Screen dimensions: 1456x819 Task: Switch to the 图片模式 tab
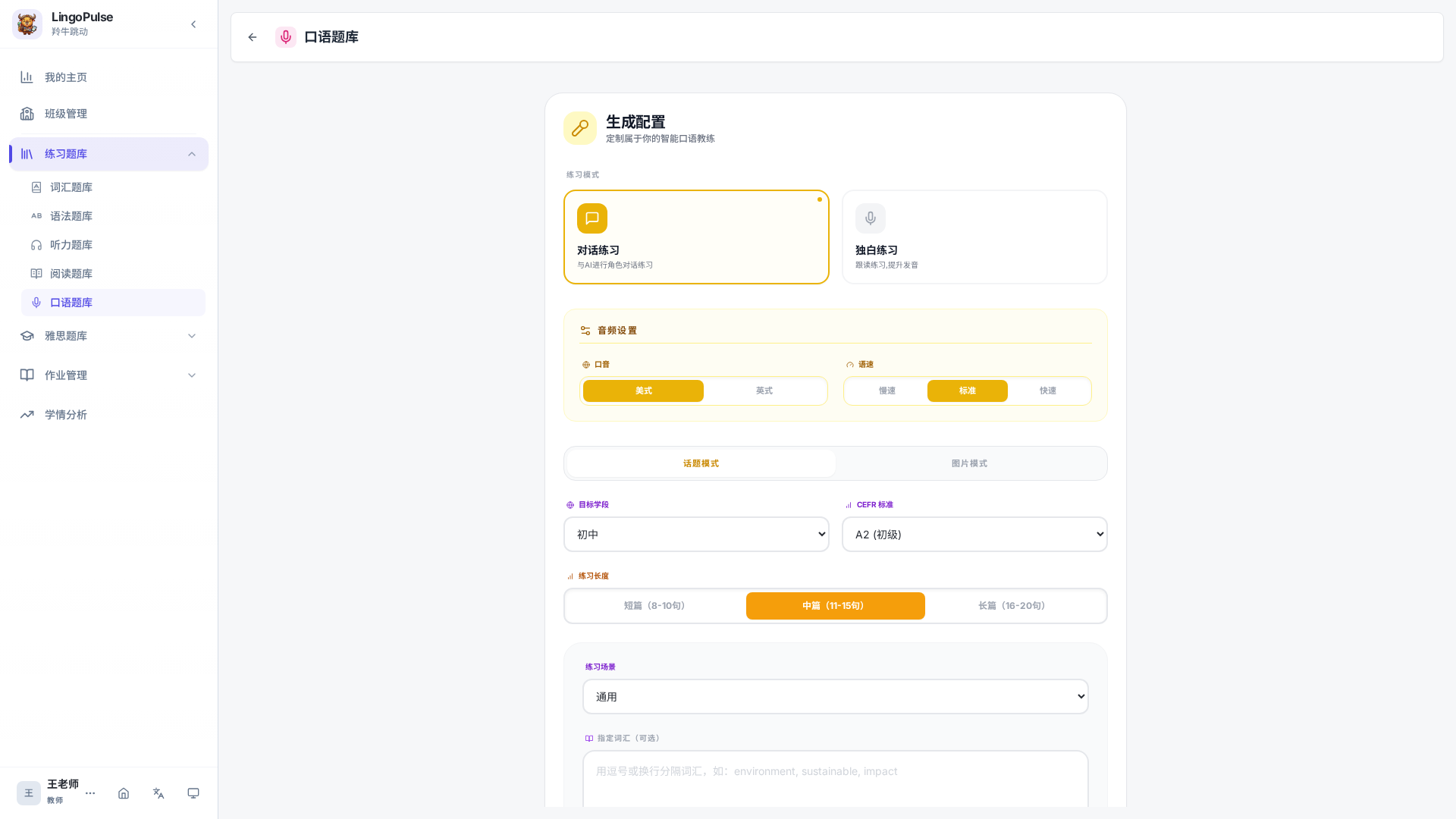(969, 463)
